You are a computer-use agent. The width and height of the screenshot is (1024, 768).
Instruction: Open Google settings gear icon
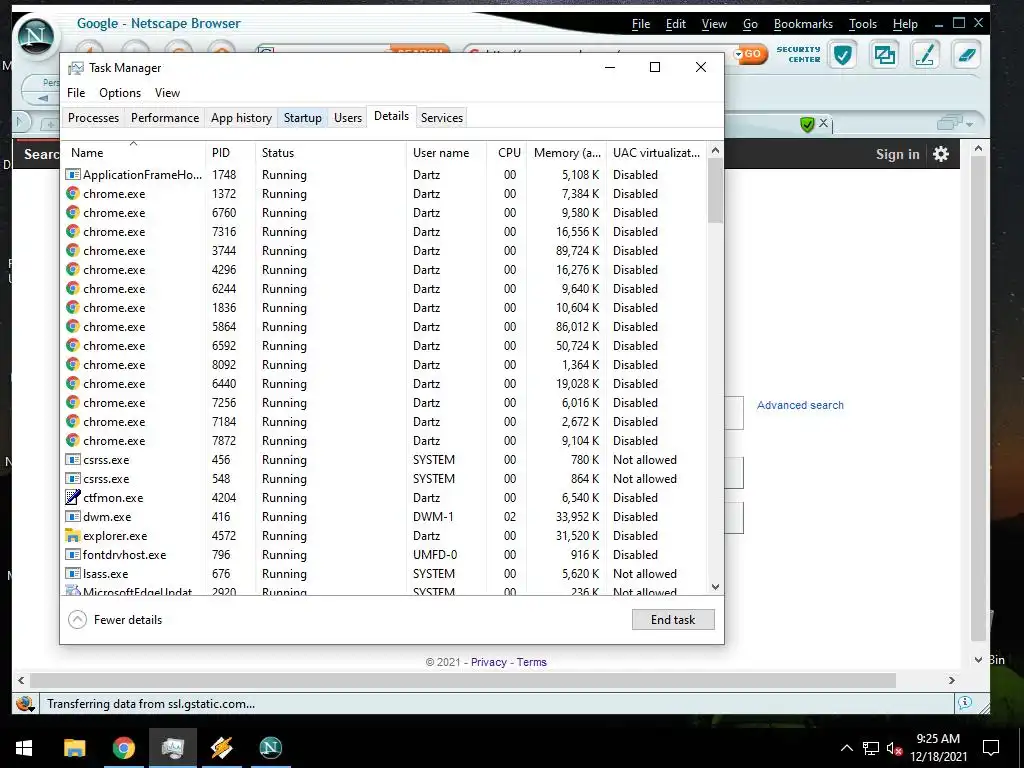940,154
